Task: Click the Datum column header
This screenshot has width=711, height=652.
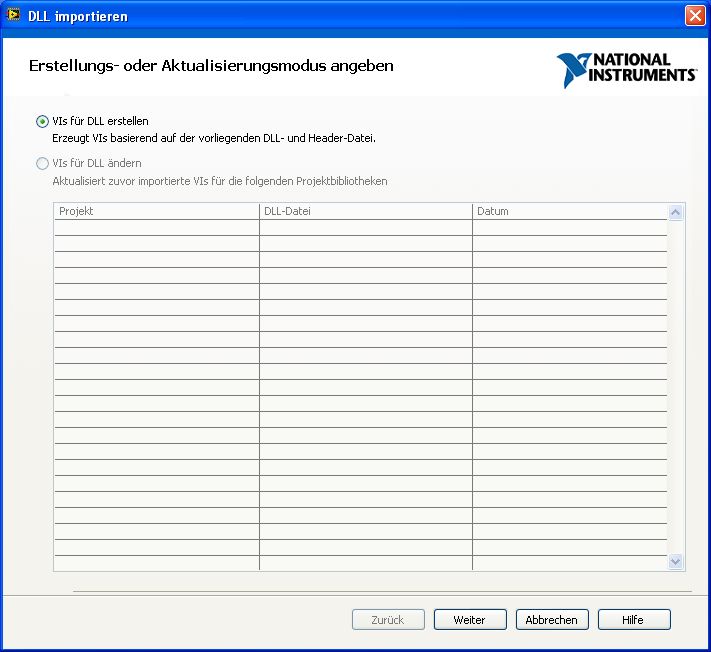Action: coord(569,211)
